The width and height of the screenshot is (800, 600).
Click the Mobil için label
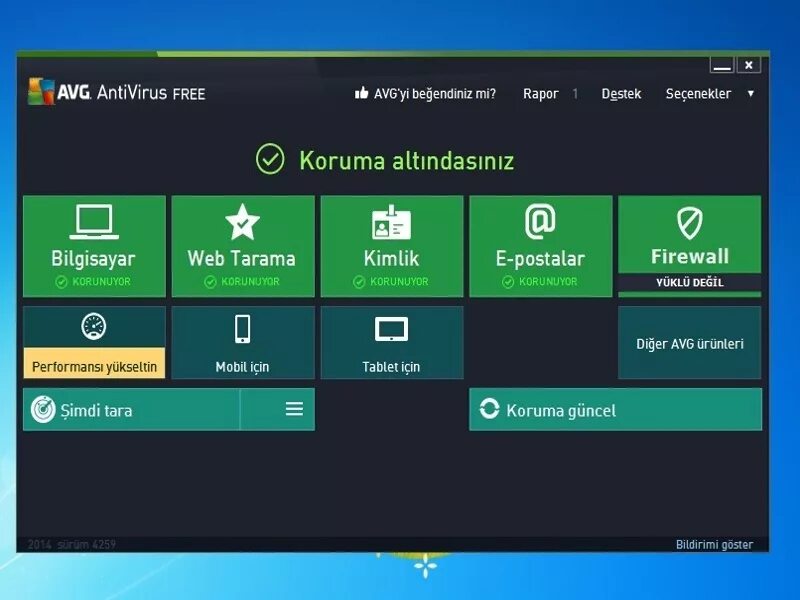pos(242,367)
